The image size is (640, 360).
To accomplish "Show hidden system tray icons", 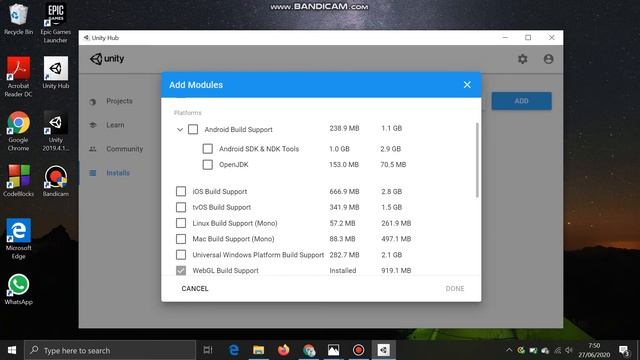I will pyautogui.click(x=509, y=350).
